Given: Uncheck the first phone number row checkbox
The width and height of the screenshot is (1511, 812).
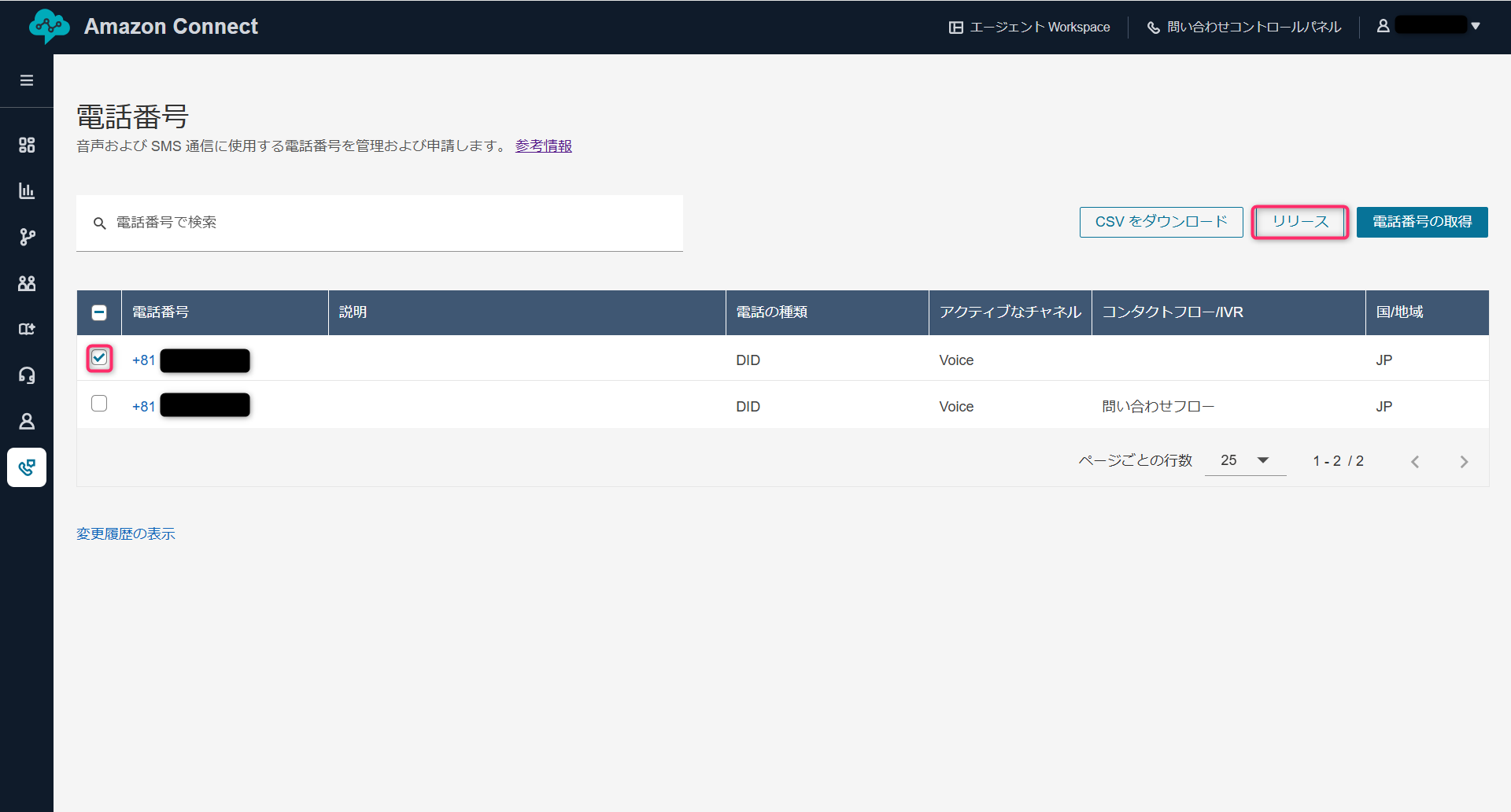Looking at the screenshot, I should click(x=99, y=359).
